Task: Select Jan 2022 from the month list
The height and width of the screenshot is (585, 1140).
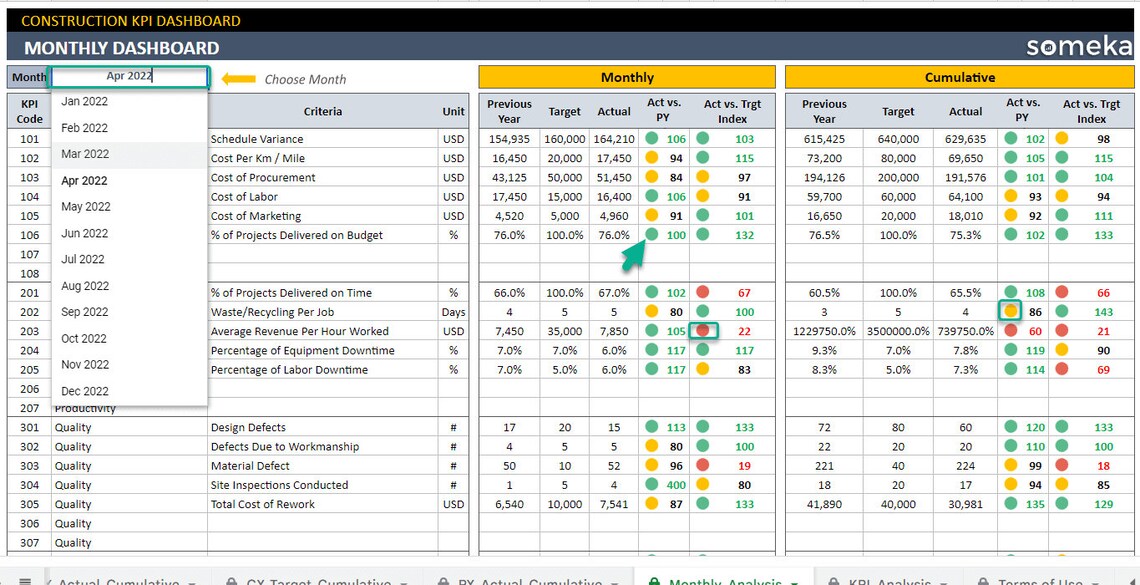Action: (x=83, y=102)
